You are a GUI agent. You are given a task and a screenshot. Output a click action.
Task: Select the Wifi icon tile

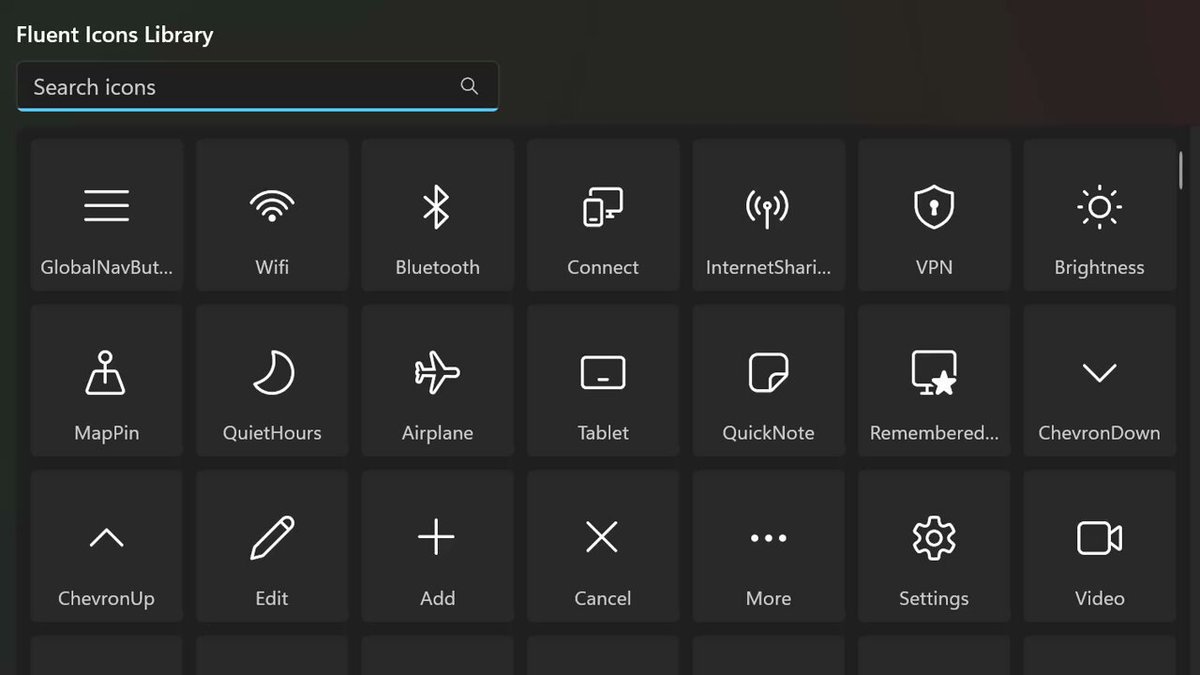(272, 215)
